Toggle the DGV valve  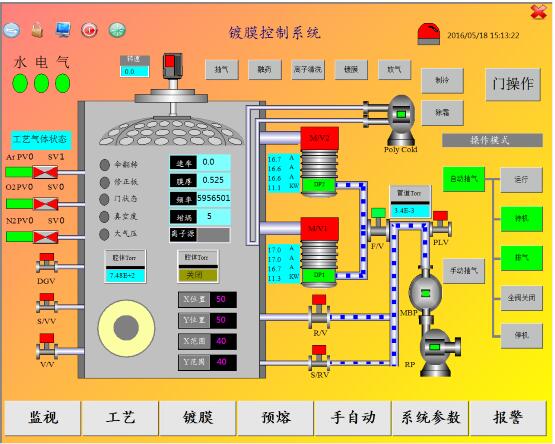(x=47, y=263)
